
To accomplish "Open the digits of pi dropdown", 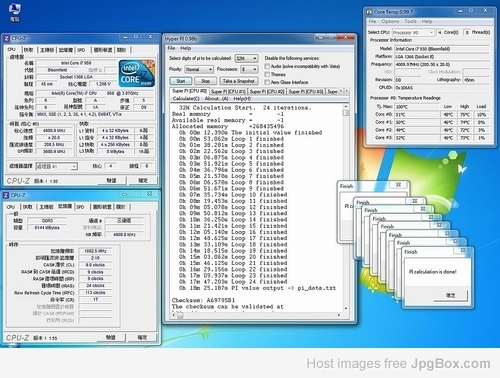I will (246, 58).
